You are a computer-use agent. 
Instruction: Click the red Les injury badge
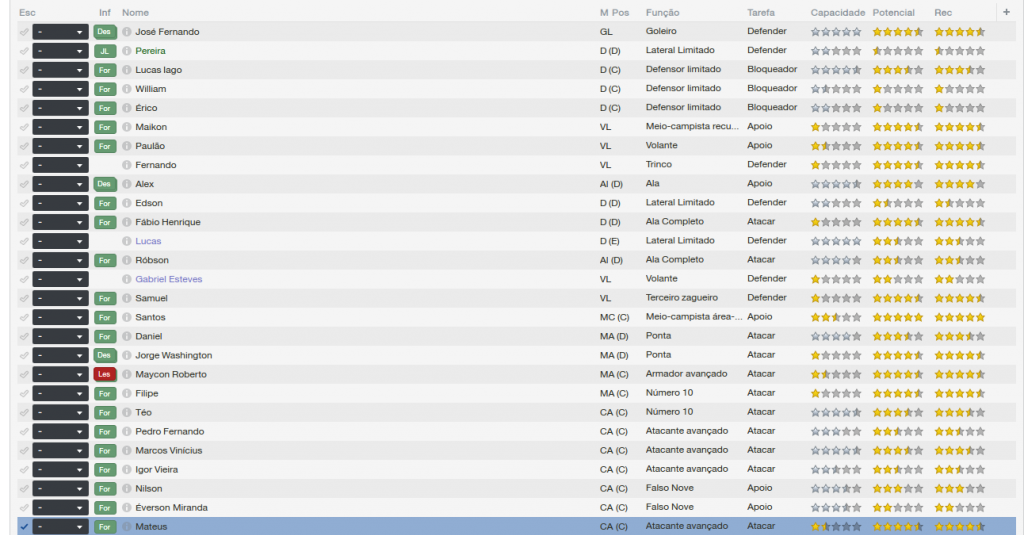(x=105, y=374)
